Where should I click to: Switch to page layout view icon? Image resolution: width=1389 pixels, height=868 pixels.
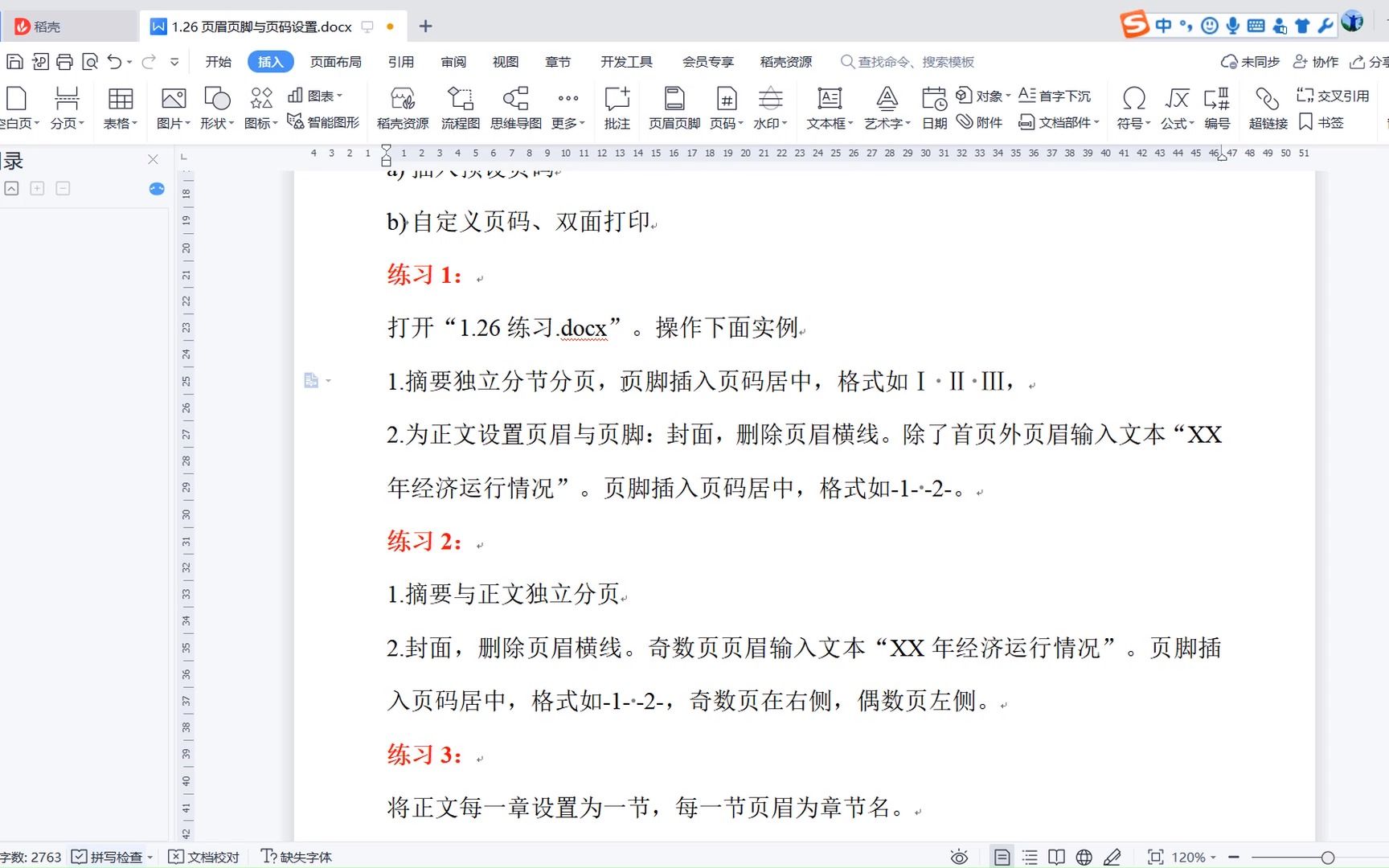(x=1002, y=858)
